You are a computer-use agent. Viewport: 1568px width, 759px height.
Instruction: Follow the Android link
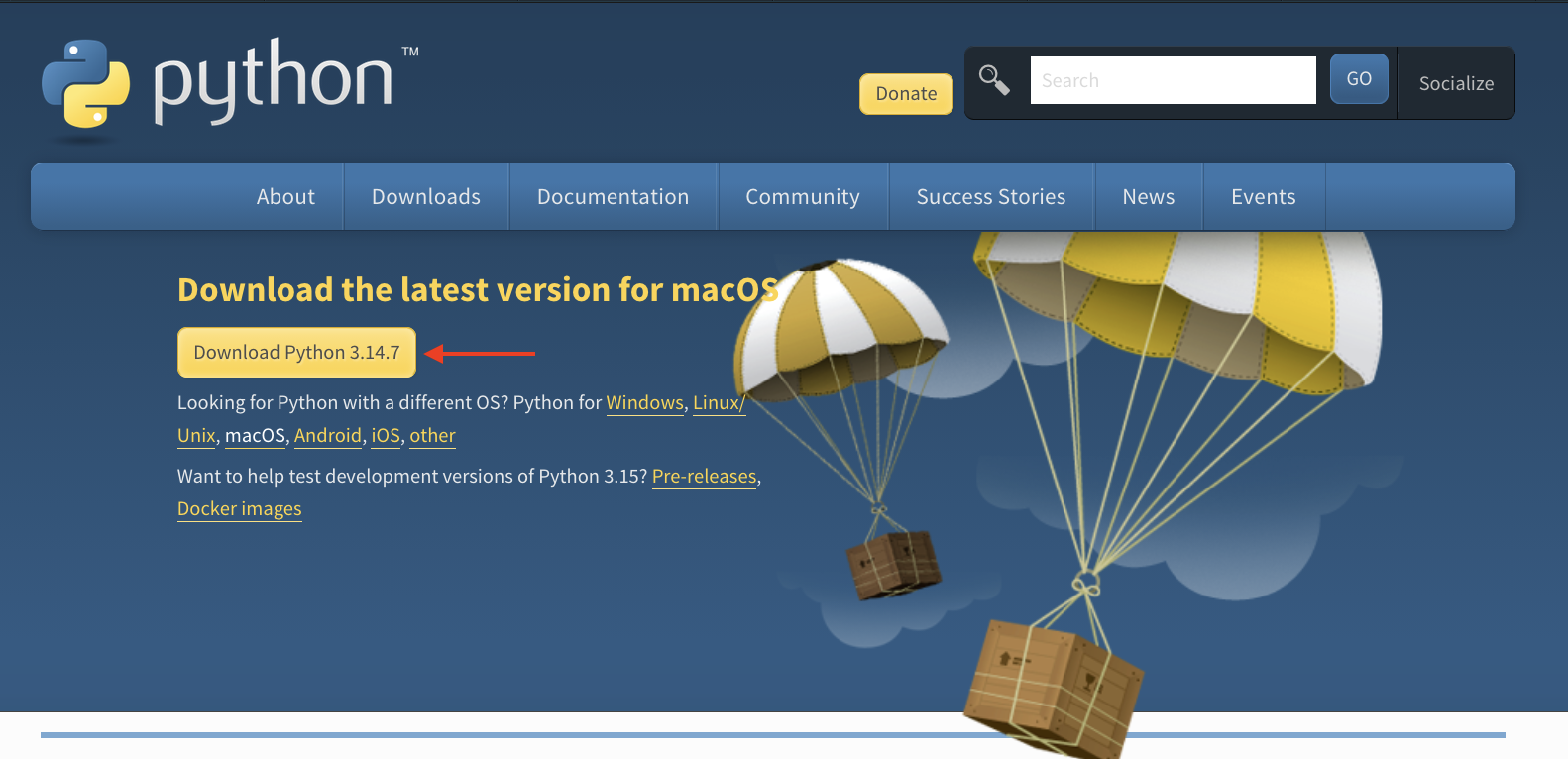click(328, 436)
